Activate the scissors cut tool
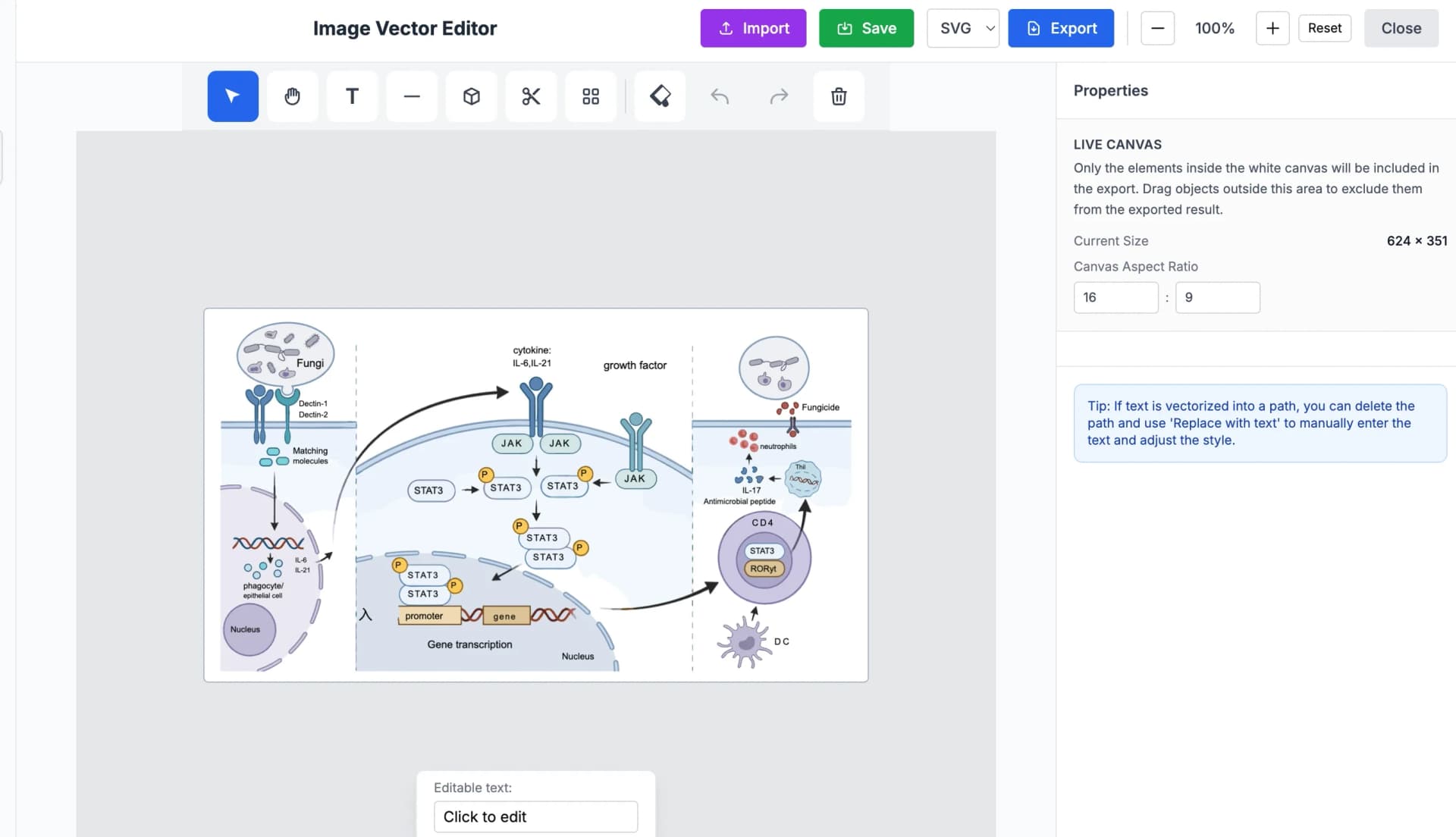The height and width of the screenshot is (837, 1456). coord(531,96)
